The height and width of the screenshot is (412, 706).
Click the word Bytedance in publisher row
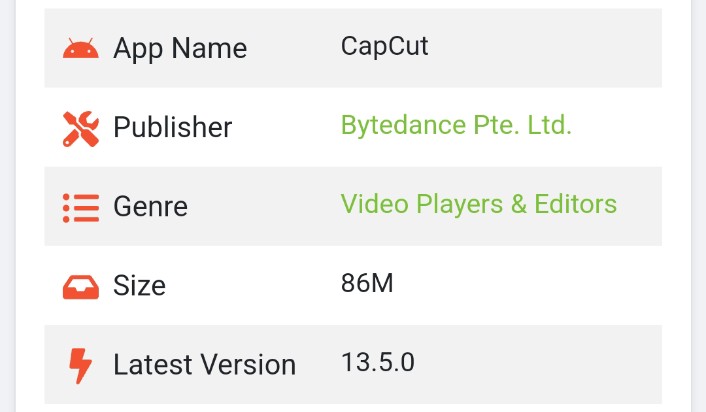tap(403, 126)
